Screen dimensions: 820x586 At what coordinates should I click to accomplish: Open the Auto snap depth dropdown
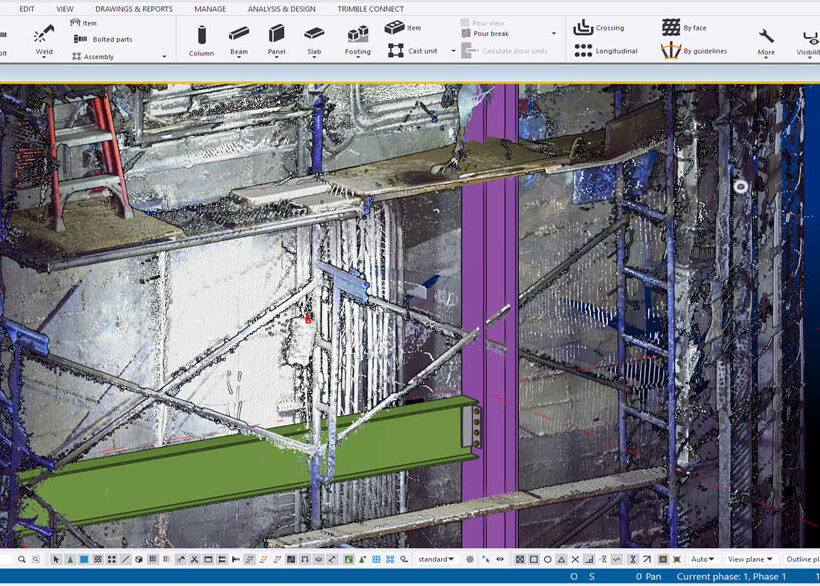(x=702, y=559)
